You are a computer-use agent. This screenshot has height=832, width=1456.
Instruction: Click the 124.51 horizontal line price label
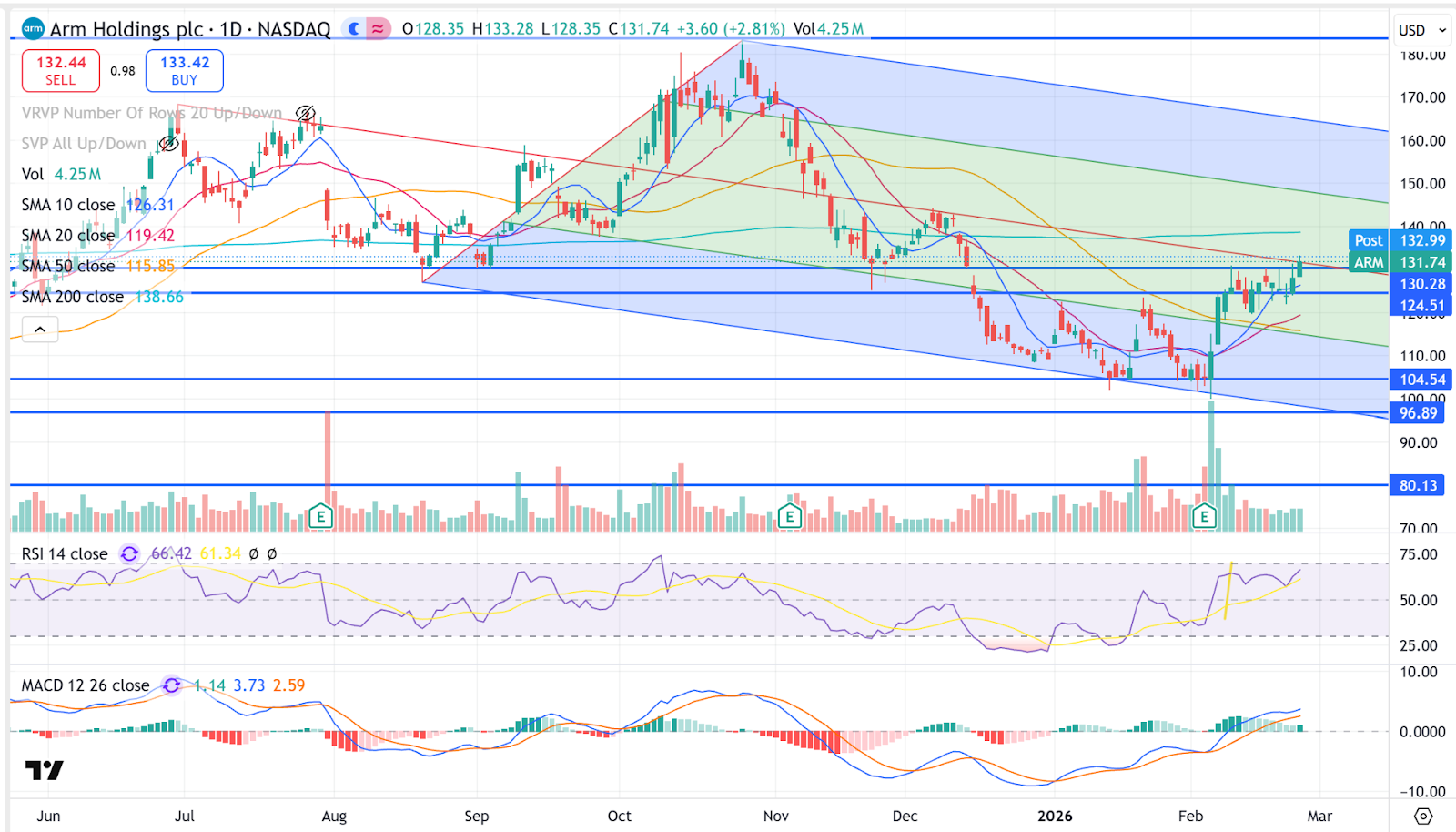click(1422, 306)
